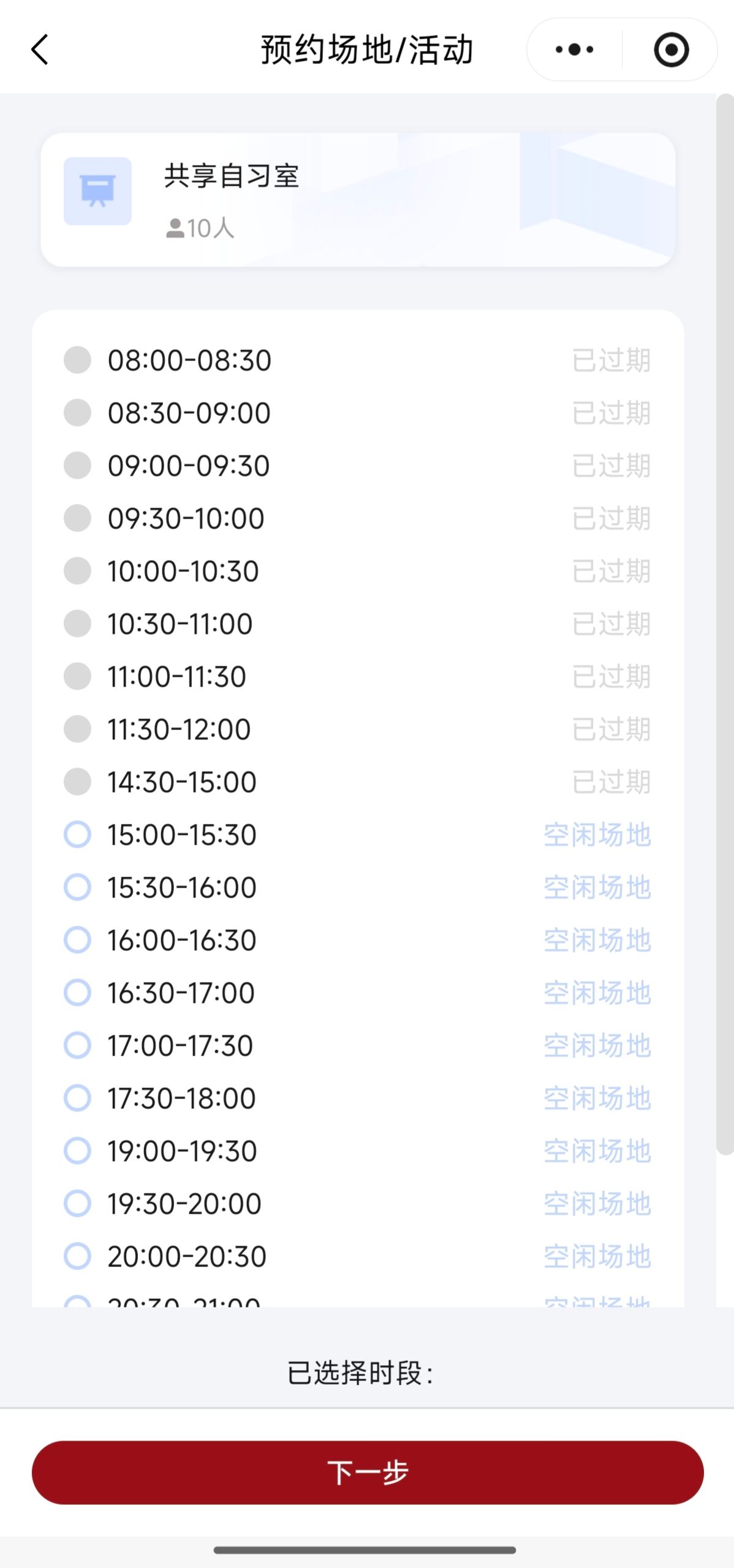Tap the 共享自习室 room card
734x1568 pixels.
[x=358, y=200]
